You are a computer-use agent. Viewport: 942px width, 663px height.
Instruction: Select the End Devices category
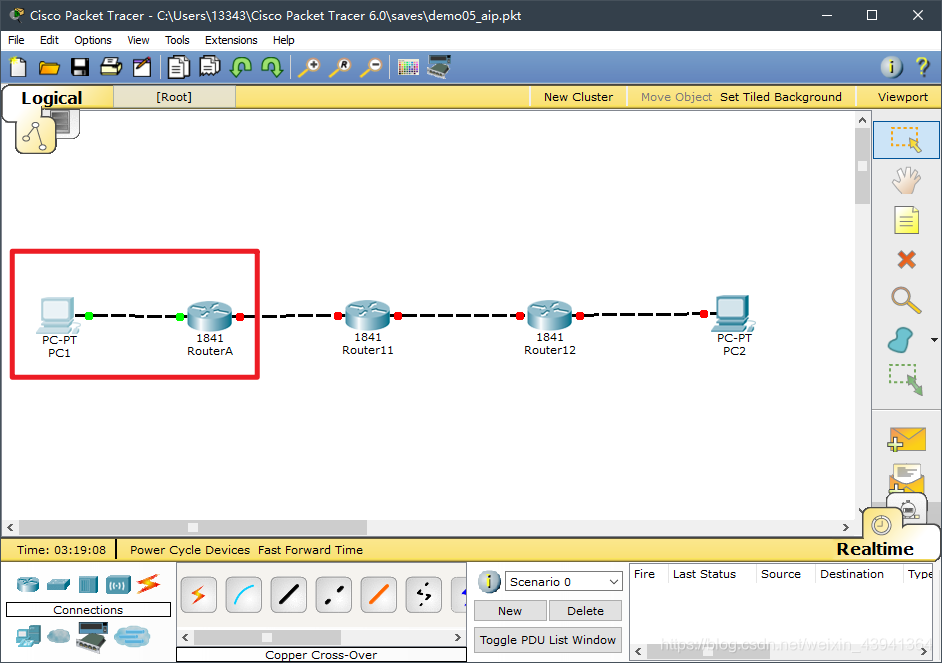[x=28, y=637]
